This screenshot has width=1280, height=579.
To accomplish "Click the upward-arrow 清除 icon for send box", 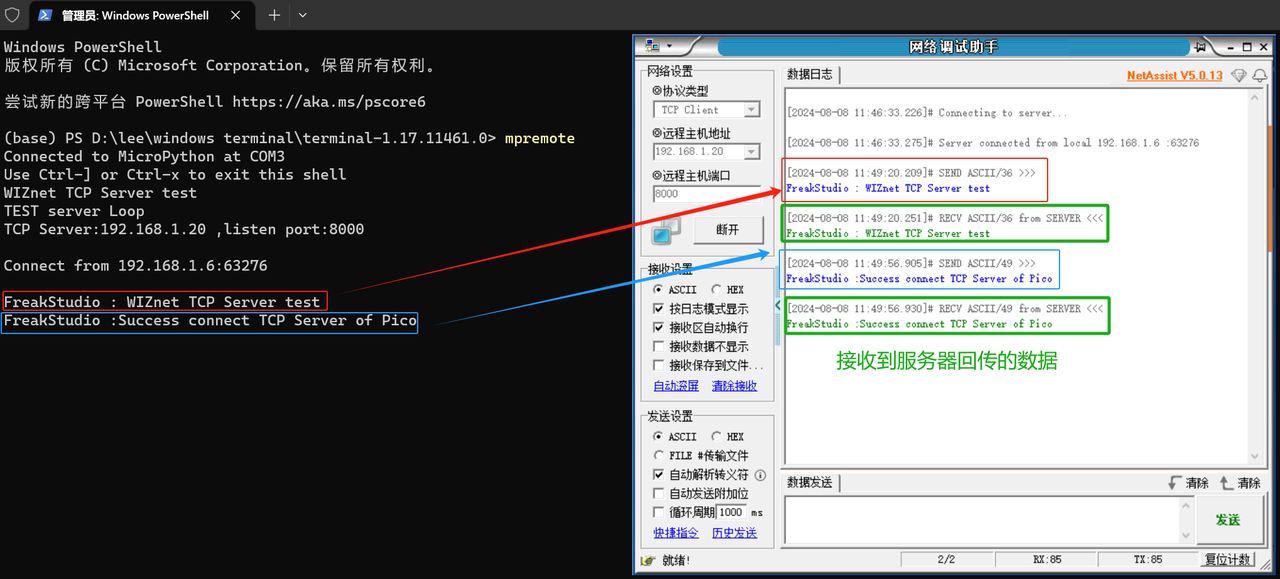I will click(1226, 483).
